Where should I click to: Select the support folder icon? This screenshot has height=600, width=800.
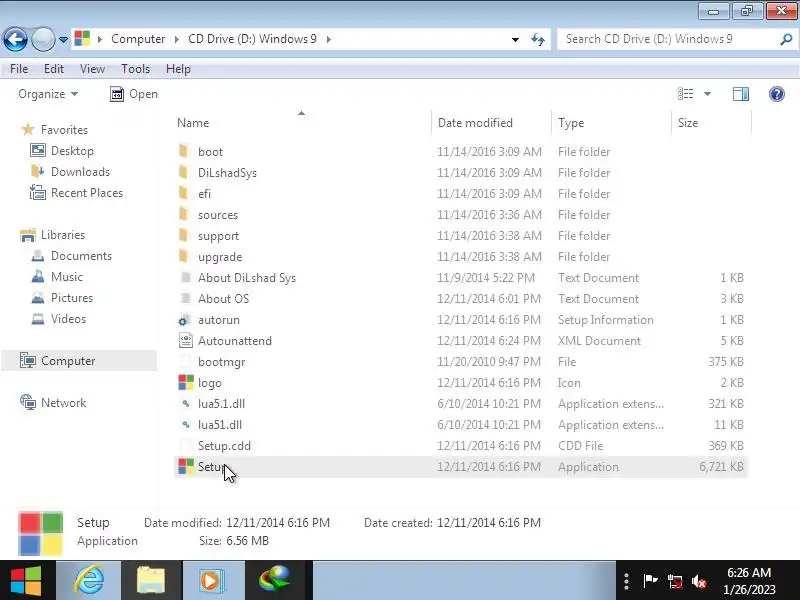click(184, 235)
